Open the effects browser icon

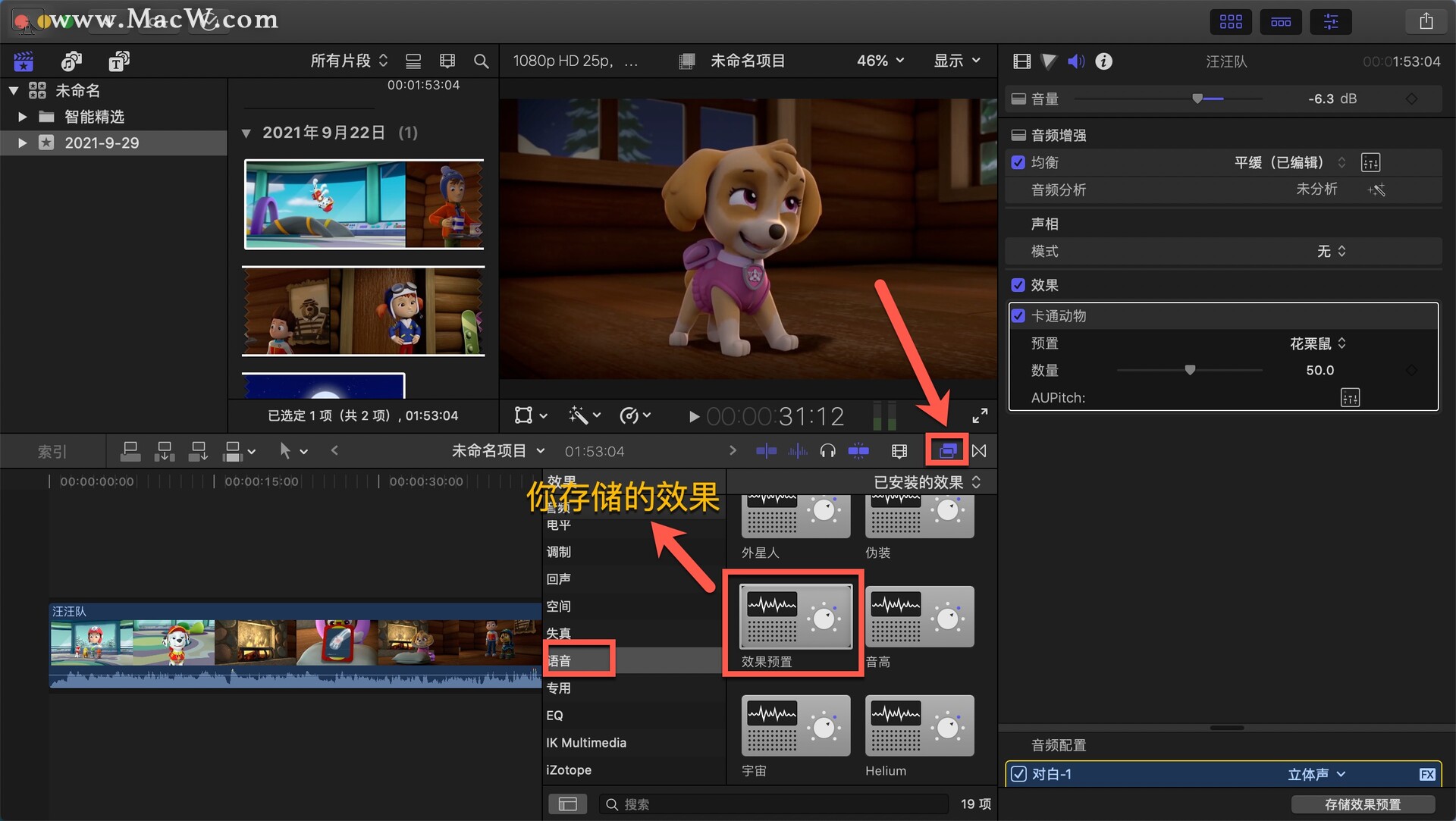947,451
